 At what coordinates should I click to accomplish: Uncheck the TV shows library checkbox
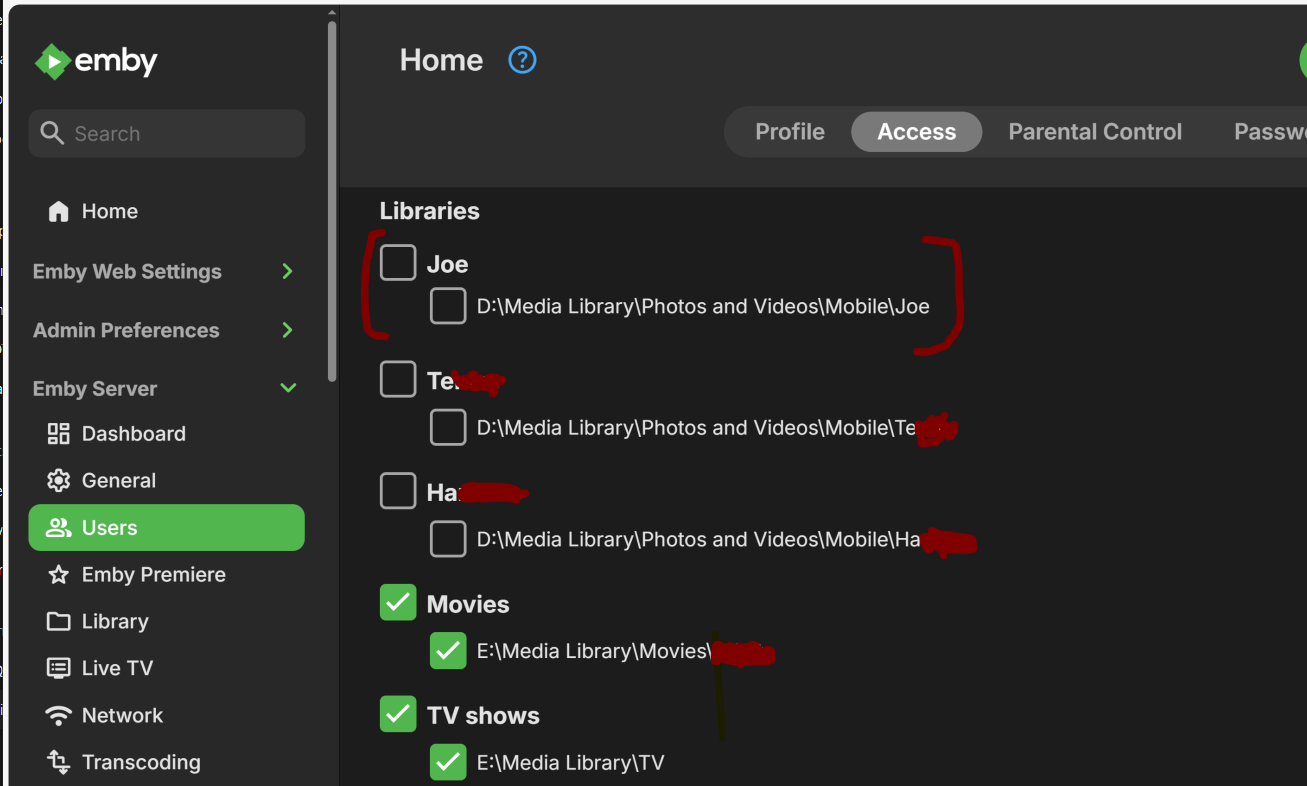[x=398, y=714]
